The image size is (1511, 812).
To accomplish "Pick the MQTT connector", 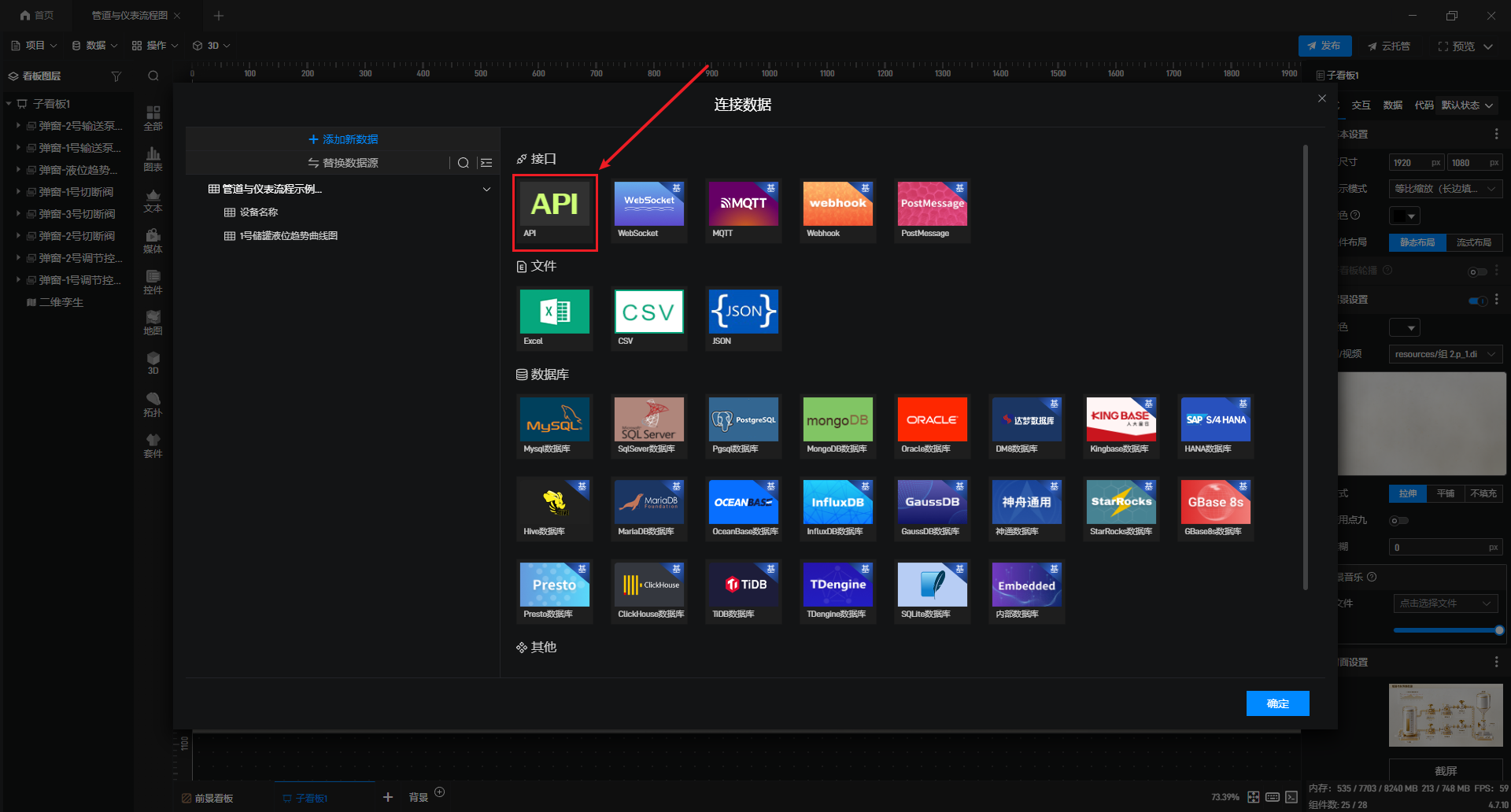I will (744, 212).
